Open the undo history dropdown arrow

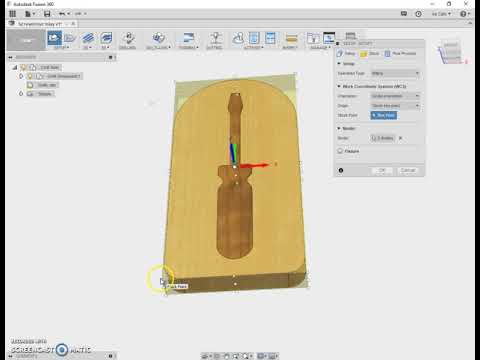coord(69,14)
